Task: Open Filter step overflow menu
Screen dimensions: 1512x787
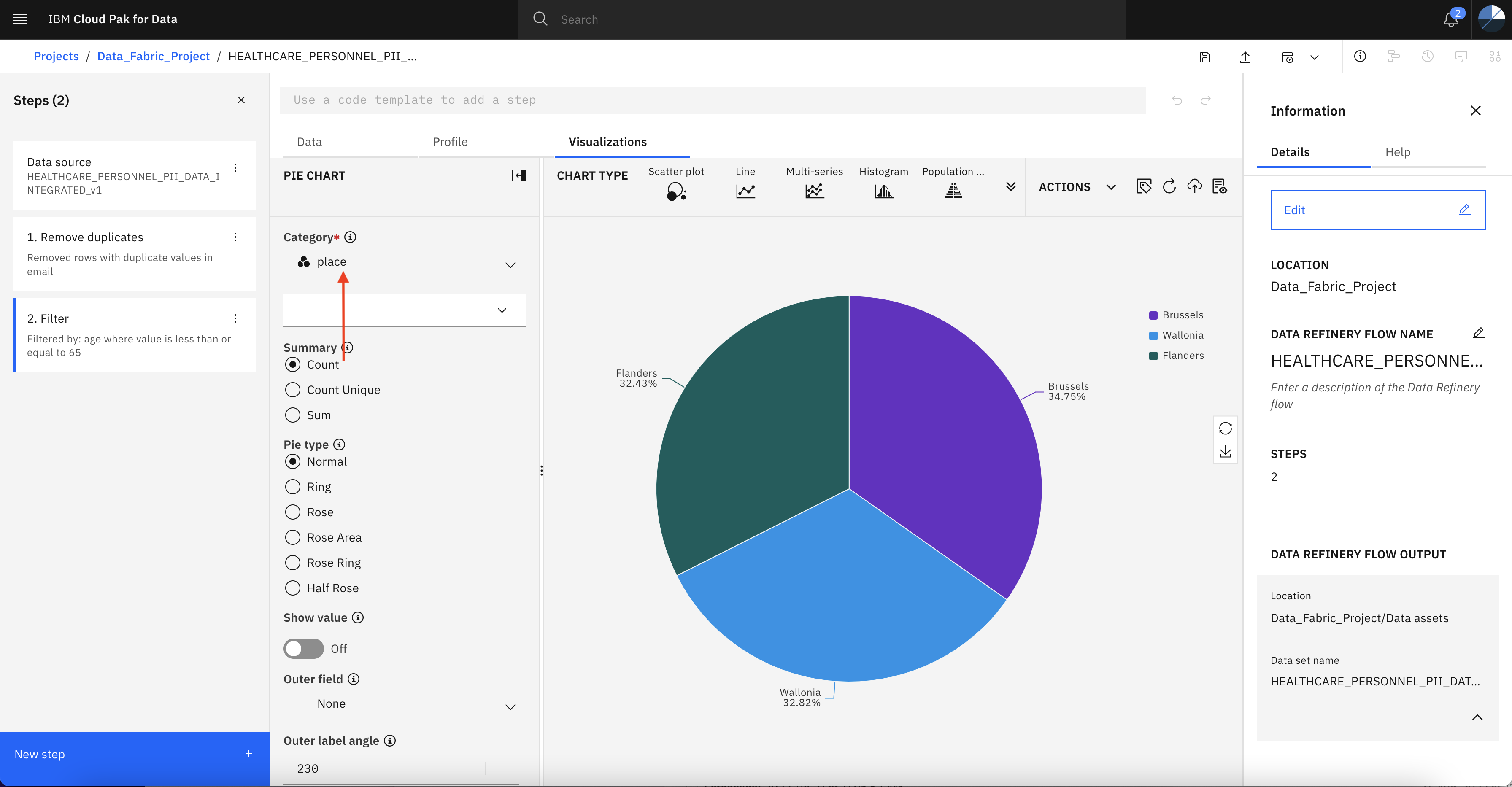Action: (235, 318)
